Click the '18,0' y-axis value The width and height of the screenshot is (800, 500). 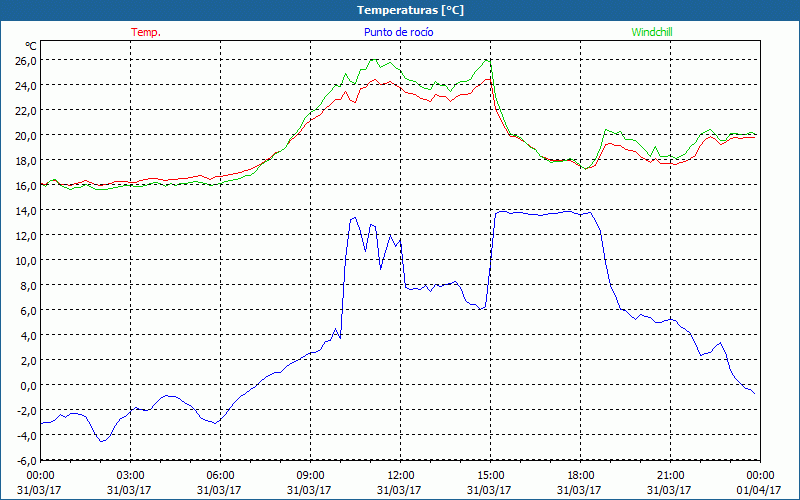pos(26,161)
